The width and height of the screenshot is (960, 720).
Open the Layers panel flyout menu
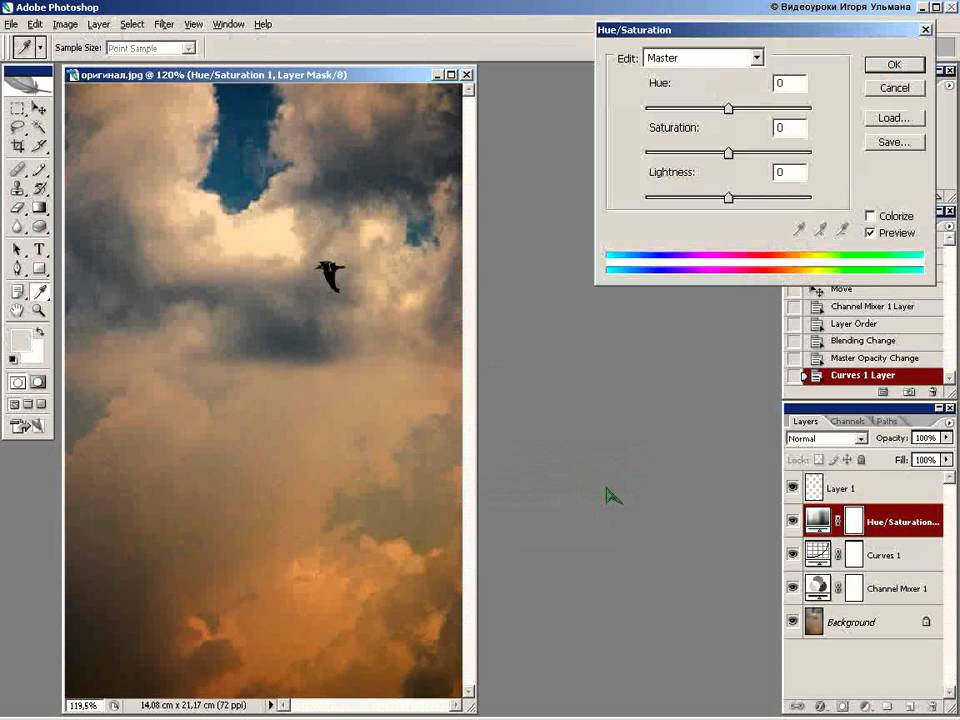coord(949,422)
